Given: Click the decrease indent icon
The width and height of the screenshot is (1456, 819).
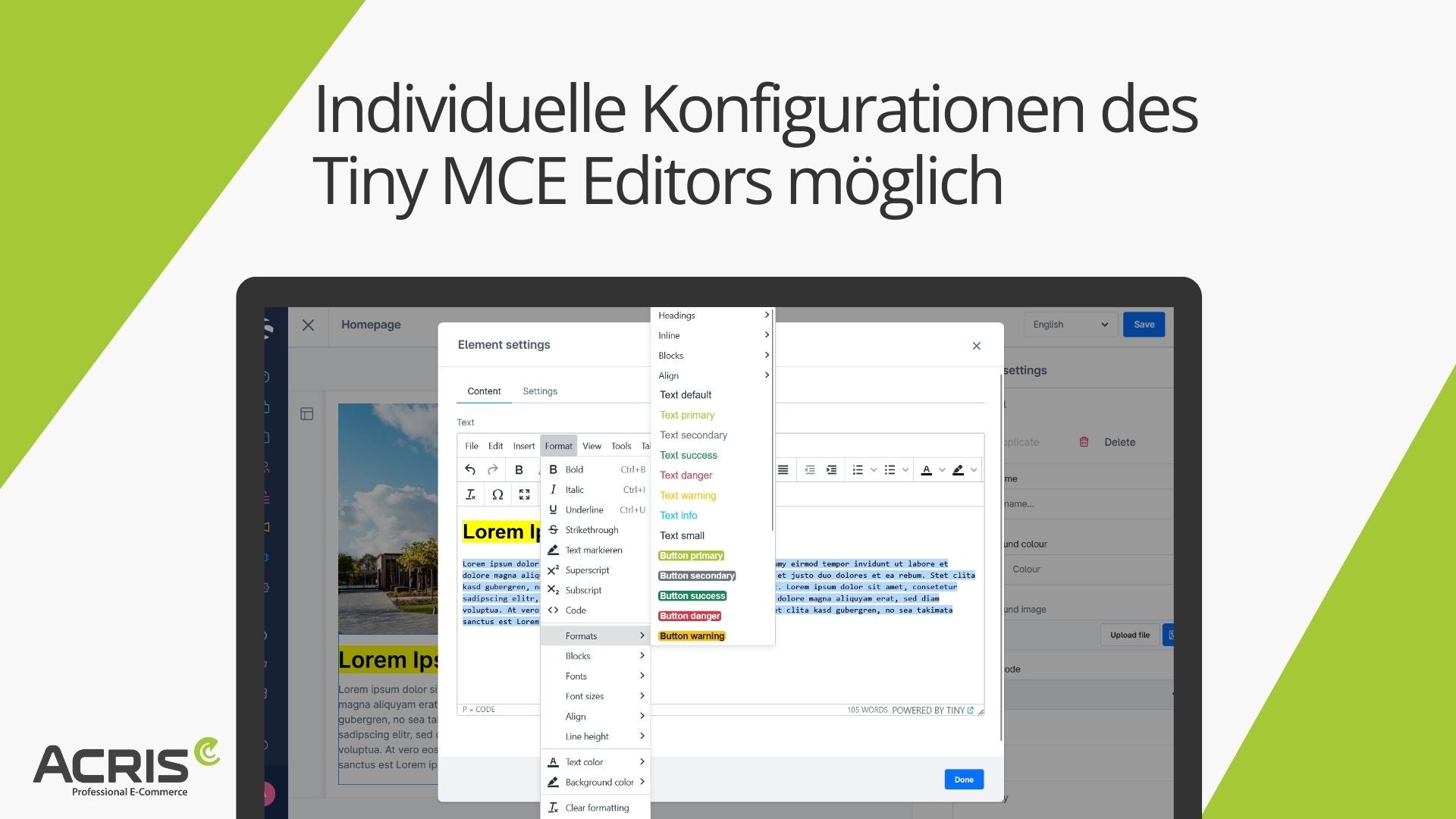Looking at the screenshot, I should [x=810, y=470].
